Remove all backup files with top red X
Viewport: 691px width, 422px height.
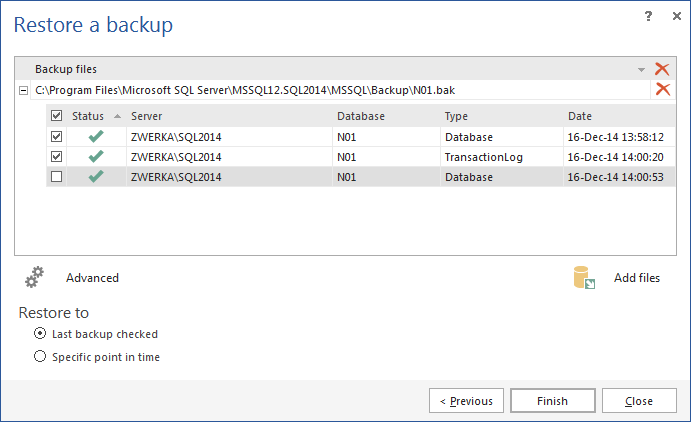661,69
